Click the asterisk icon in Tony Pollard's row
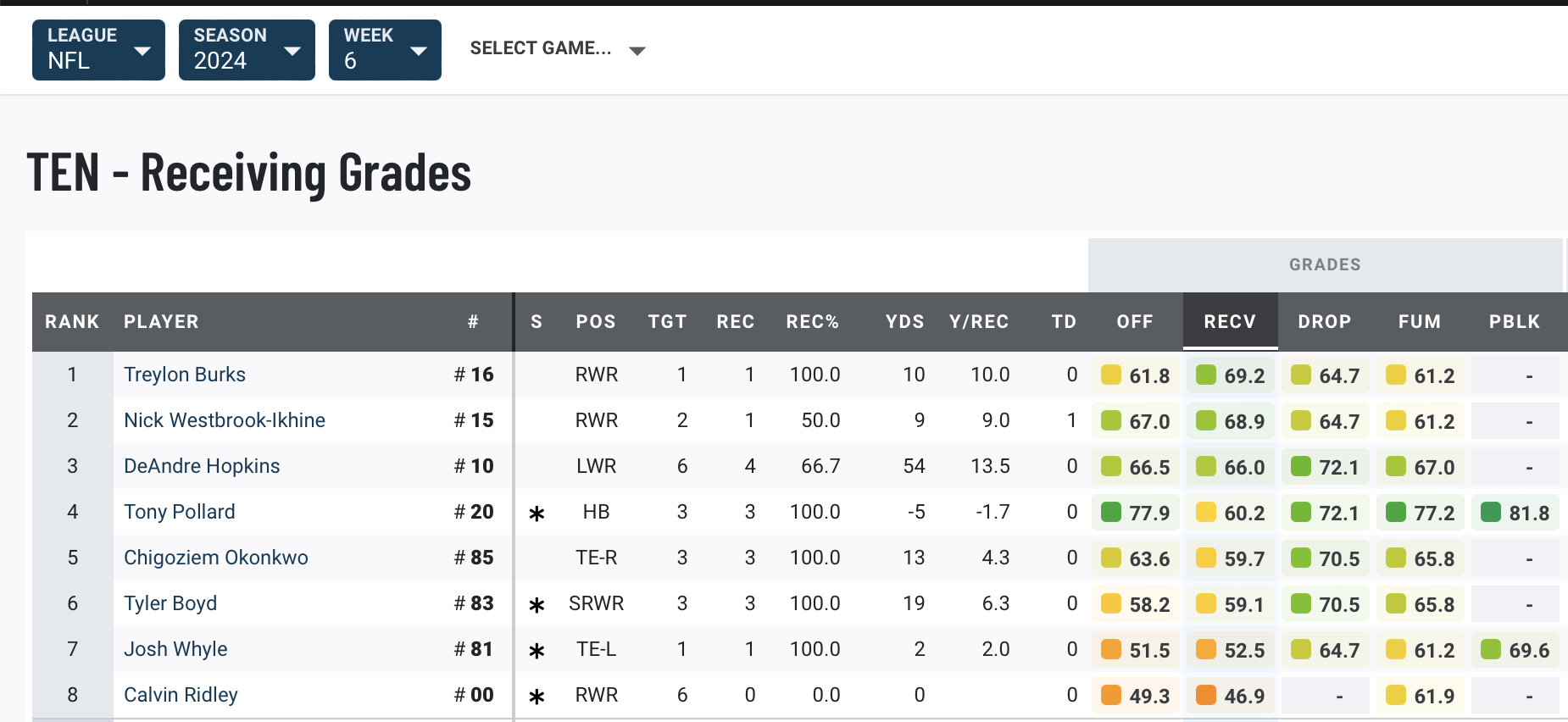 point(537,514)
